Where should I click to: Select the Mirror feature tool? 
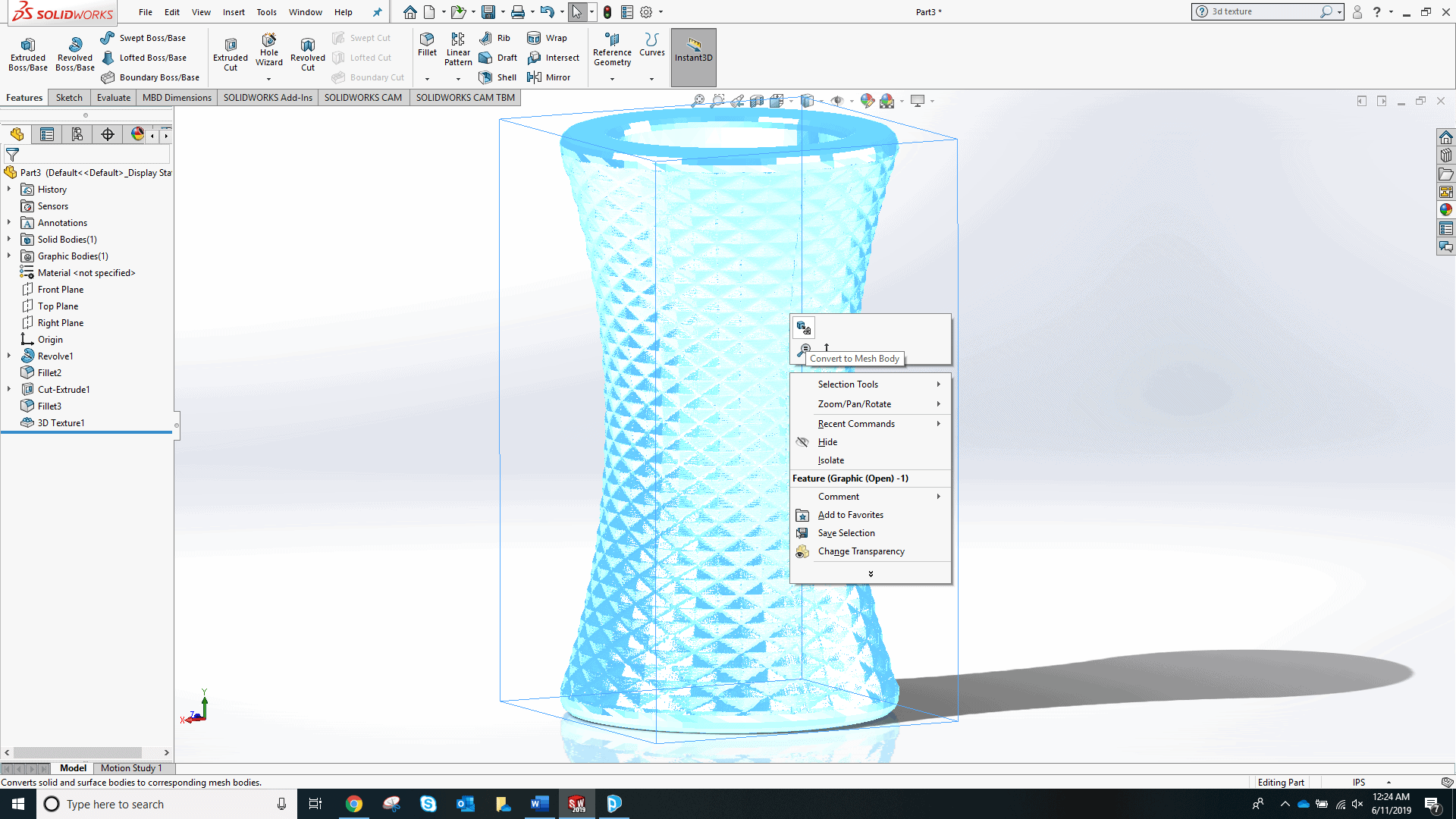pos(548,77)
